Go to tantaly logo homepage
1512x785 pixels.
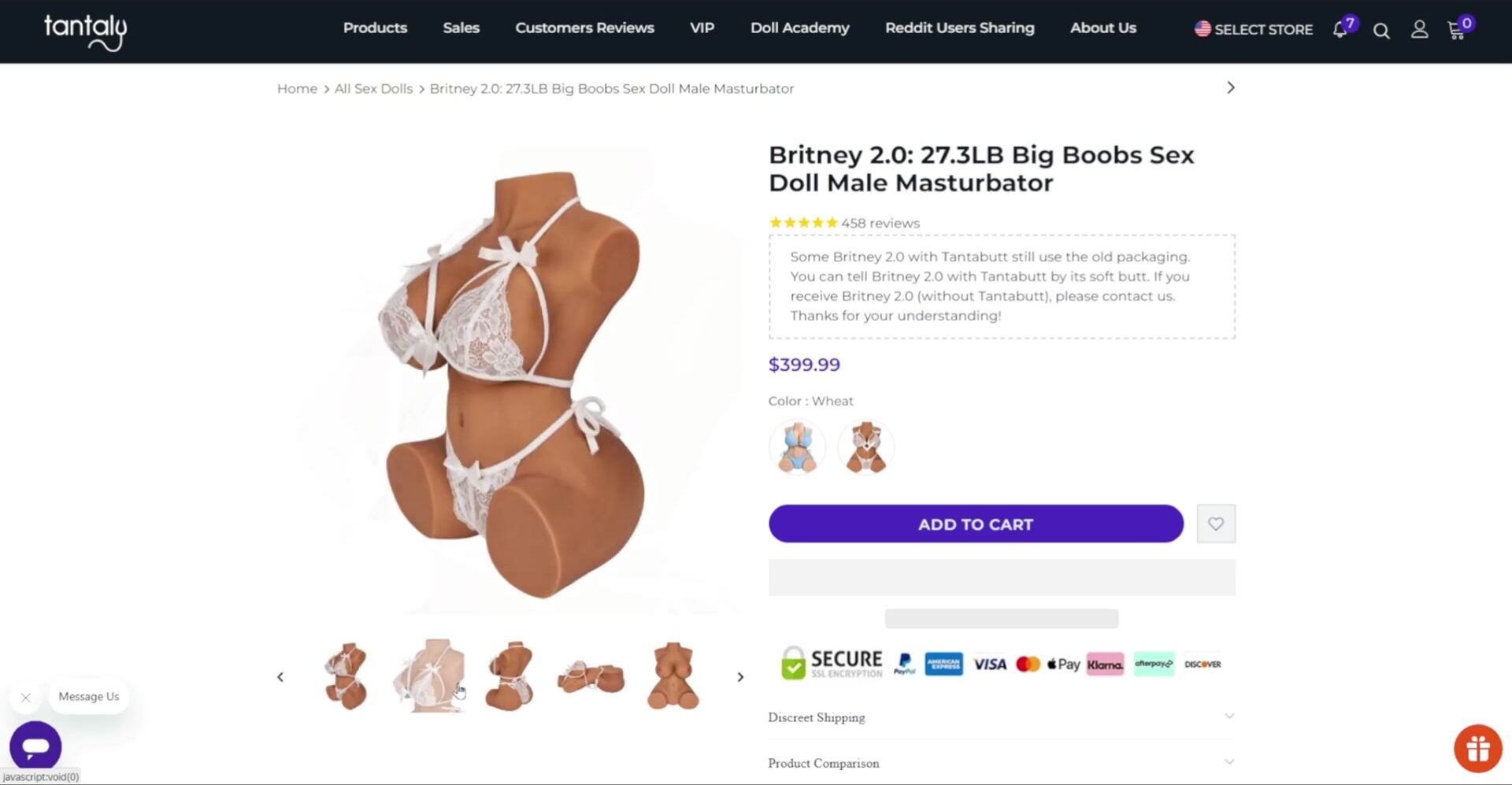(x=85, y=31)
